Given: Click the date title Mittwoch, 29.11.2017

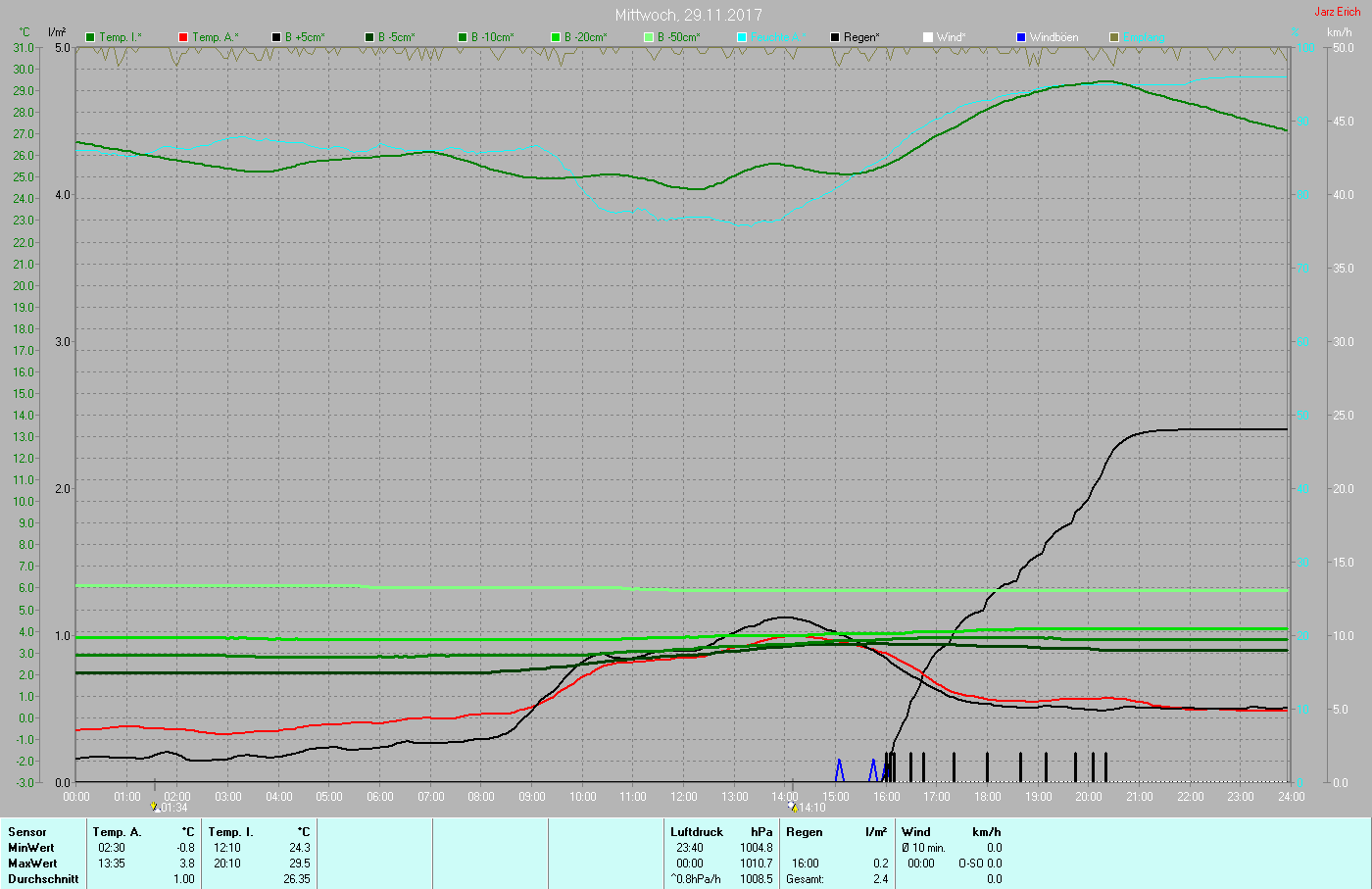Looking at the screenshot, I should (688, 15).
